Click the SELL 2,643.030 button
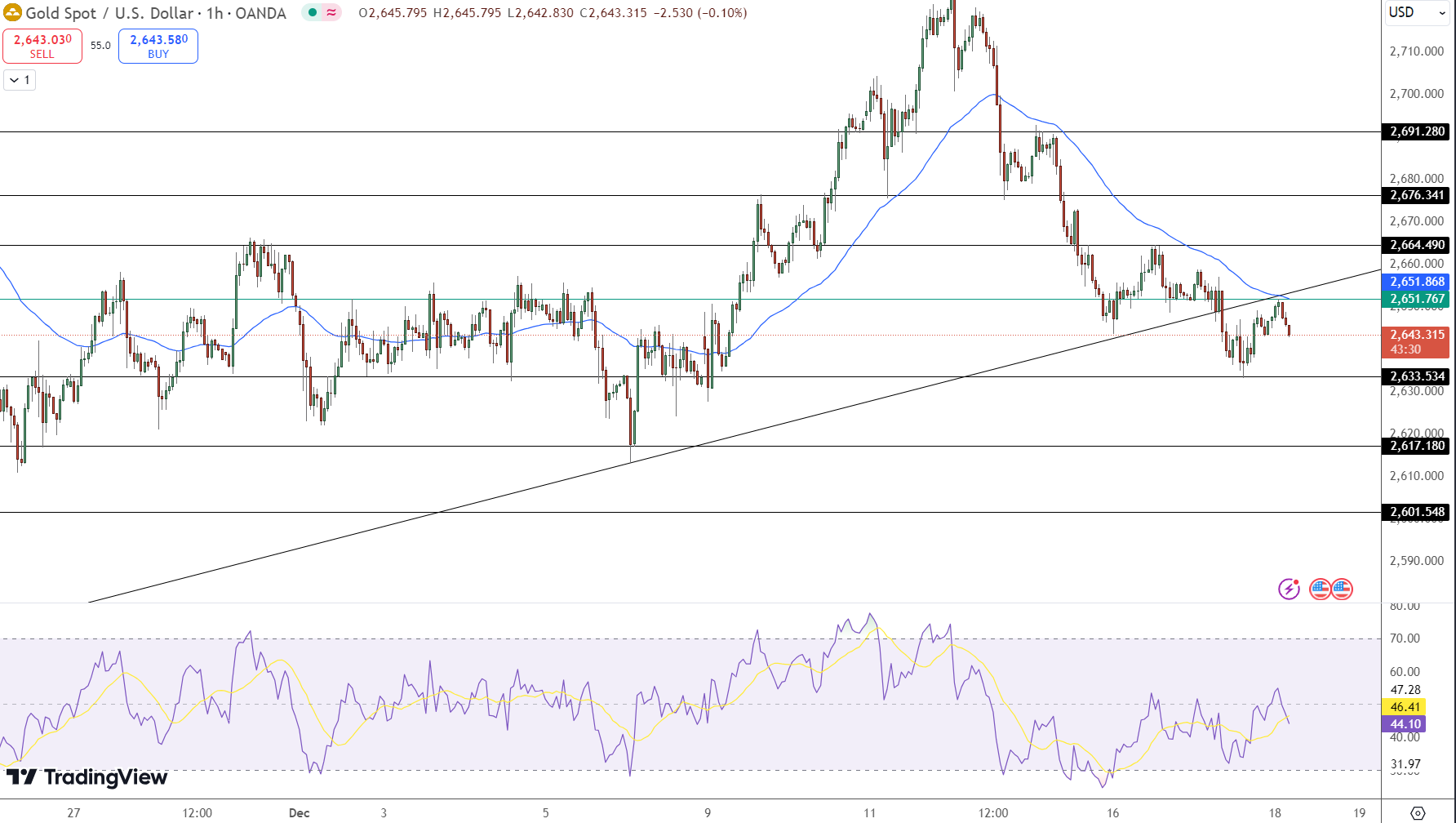The width and height of the screenshot is (1456, 823). 42,46
